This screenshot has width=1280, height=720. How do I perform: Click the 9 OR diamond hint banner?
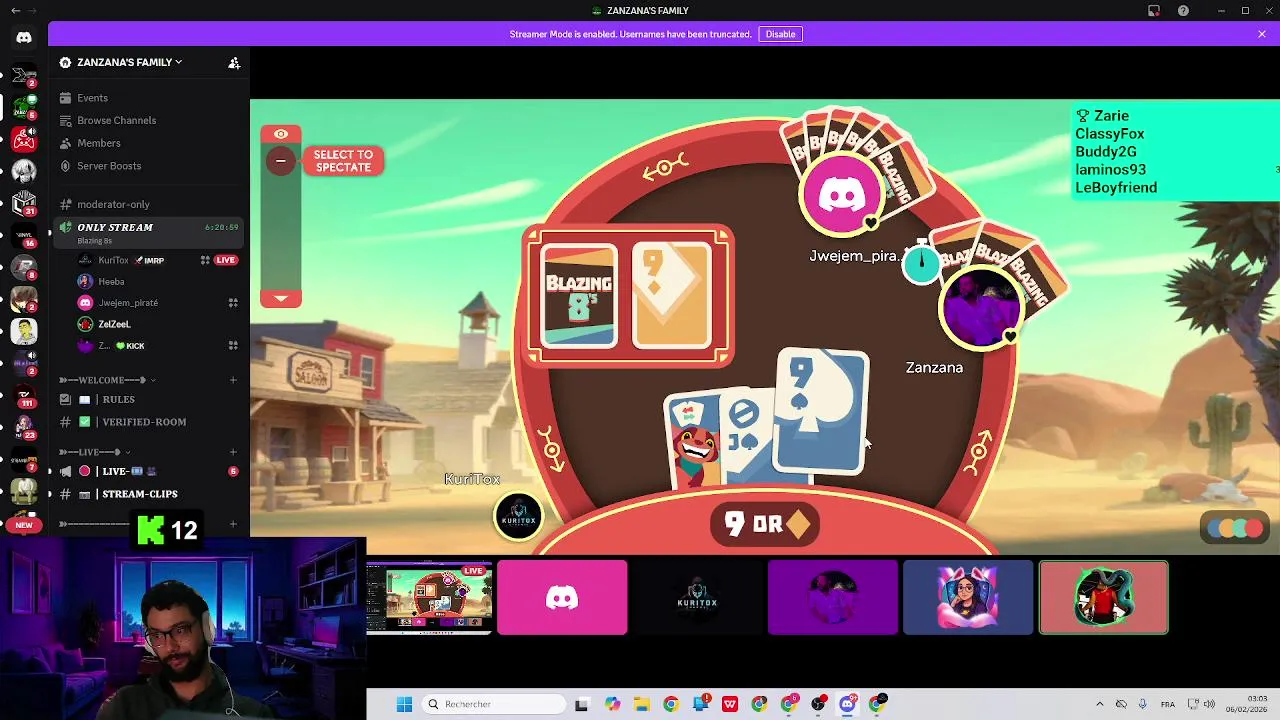click(x=765, y=524)
